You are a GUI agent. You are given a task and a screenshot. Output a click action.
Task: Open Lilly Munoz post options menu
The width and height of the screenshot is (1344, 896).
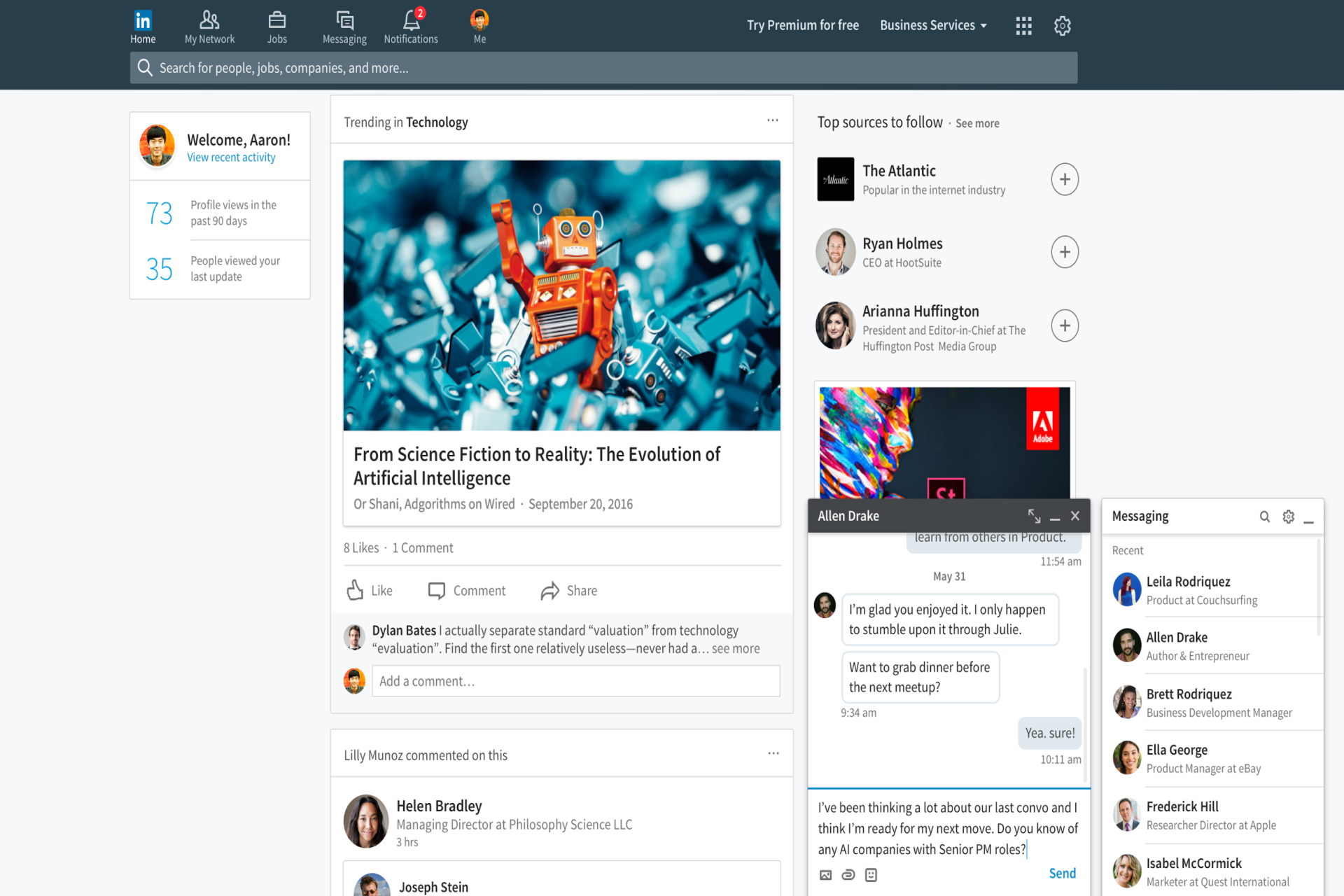point(773,753)
